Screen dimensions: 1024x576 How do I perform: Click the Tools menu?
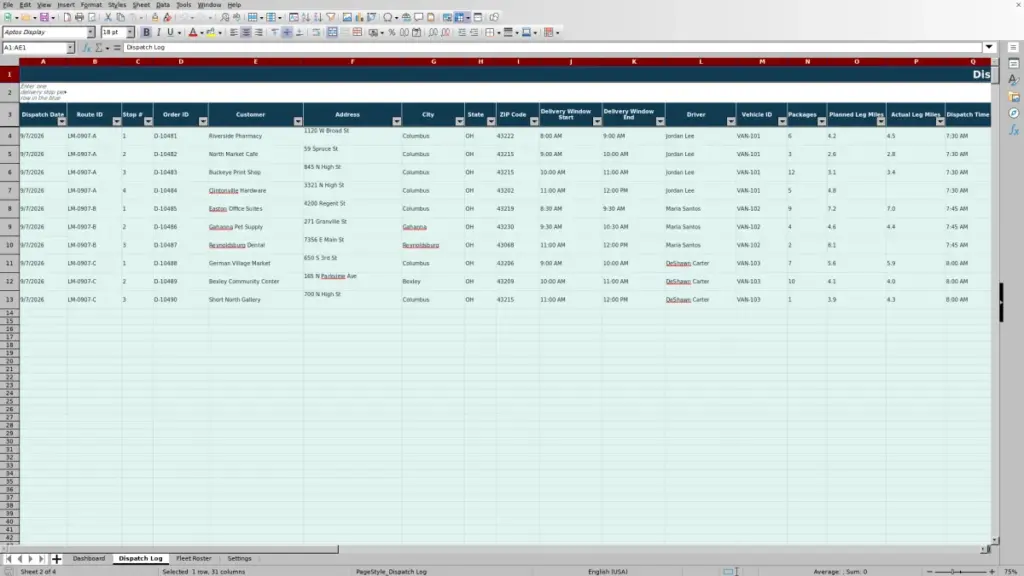coord(184,5)
